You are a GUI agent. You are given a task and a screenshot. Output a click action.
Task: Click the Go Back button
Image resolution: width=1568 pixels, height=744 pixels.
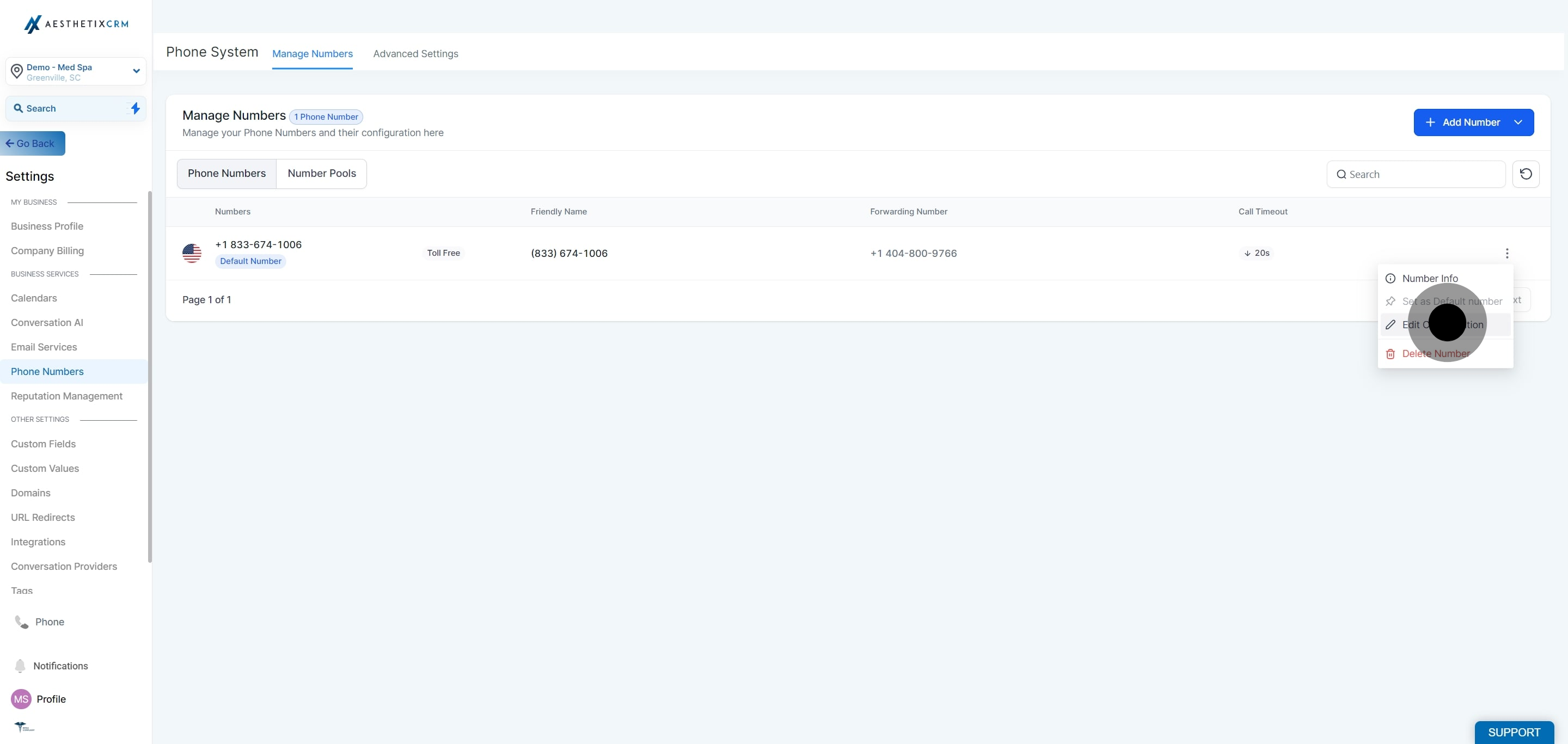pyautogui.click(x=32, y=143)
